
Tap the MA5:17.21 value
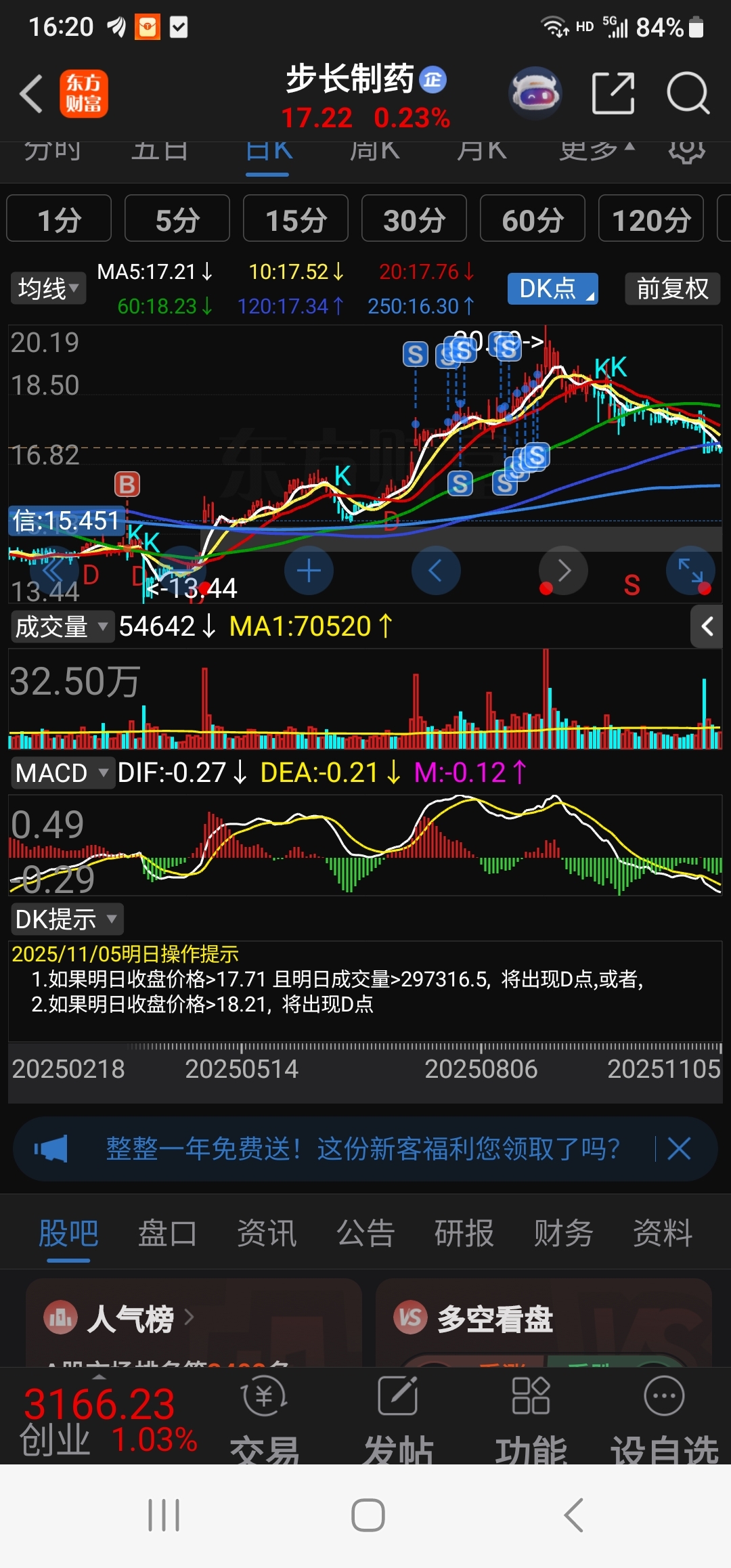(x=155, y=272)
